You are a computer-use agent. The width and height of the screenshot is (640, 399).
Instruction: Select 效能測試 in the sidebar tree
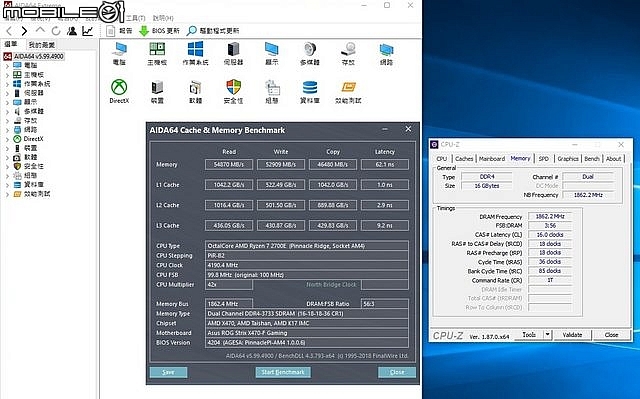pyautogui.click(x=32, y=194)
